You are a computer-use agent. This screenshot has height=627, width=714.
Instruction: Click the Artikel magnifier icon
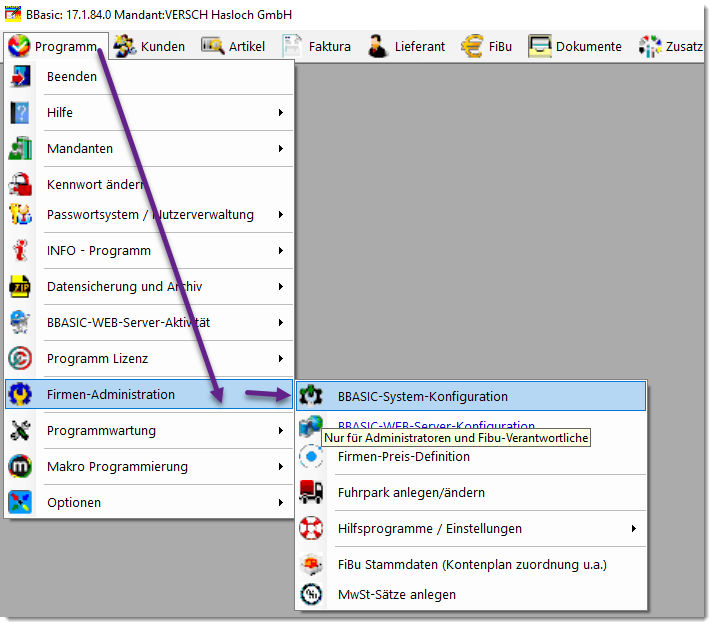(x=213, y=46)
